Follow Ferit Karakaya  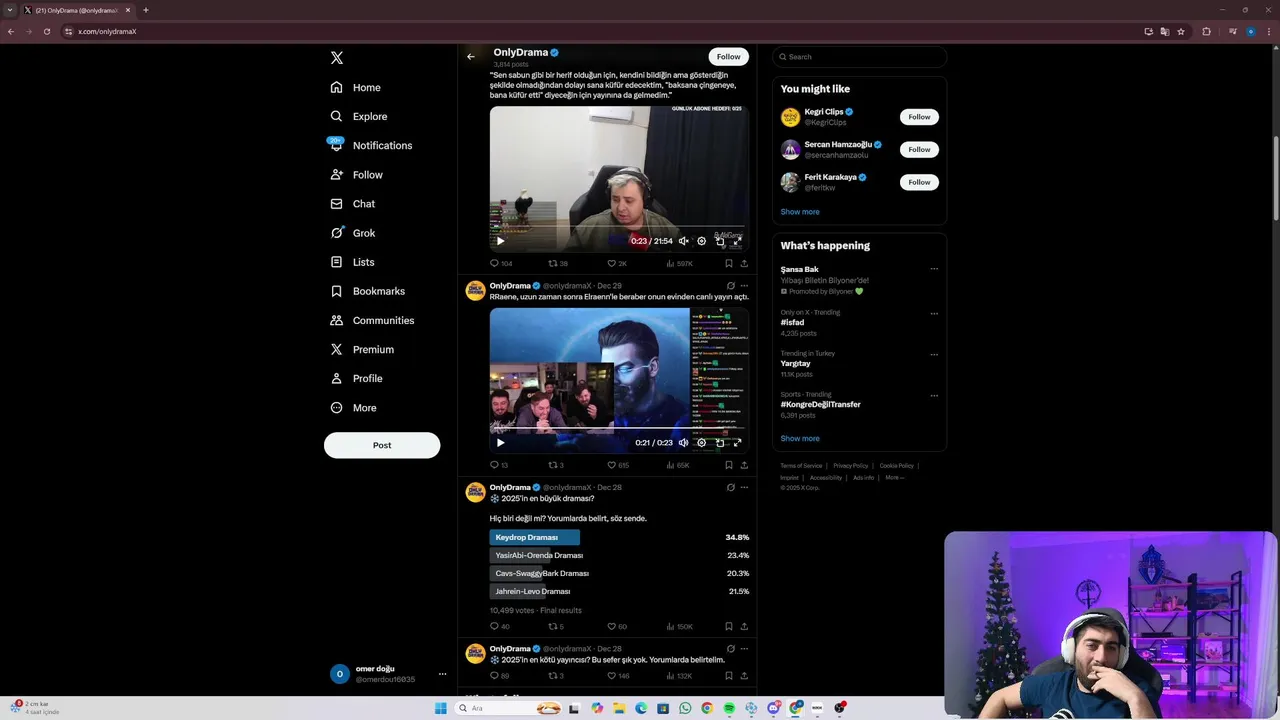(919, 182)
